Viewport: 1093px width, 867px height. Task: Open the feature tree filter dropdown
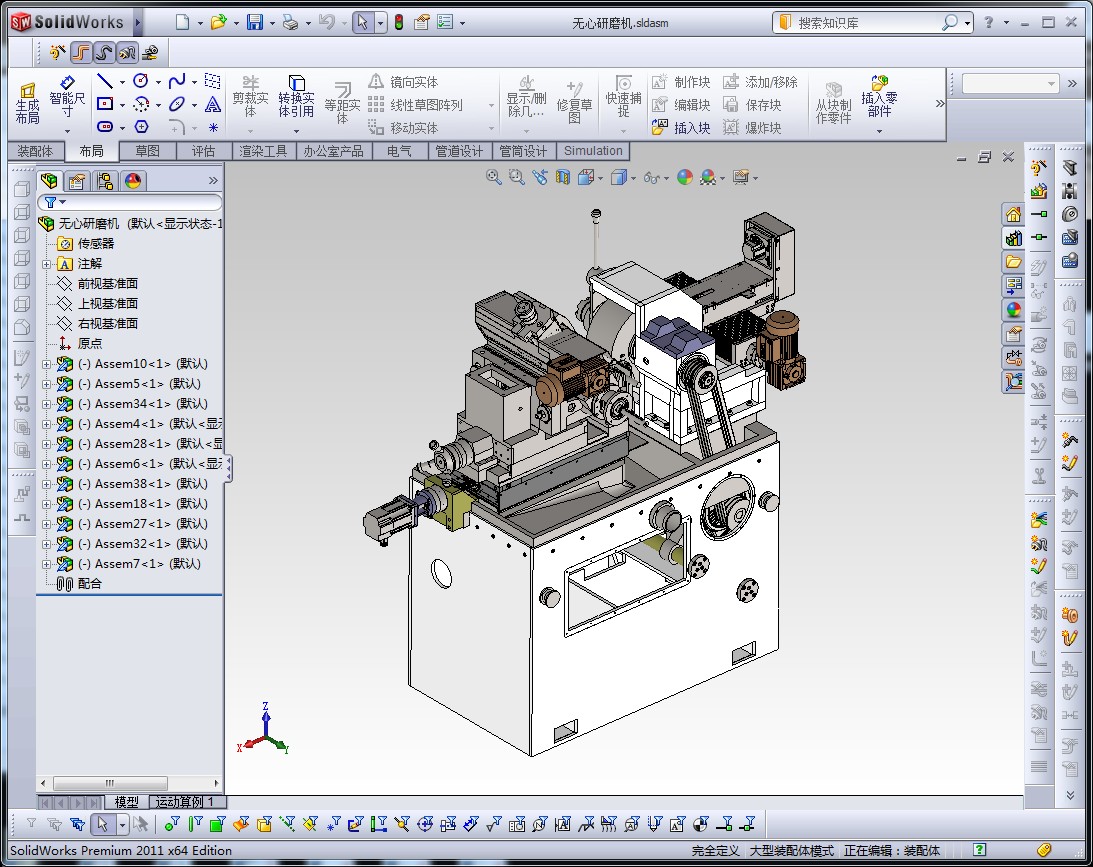click(x=55, y=202)
